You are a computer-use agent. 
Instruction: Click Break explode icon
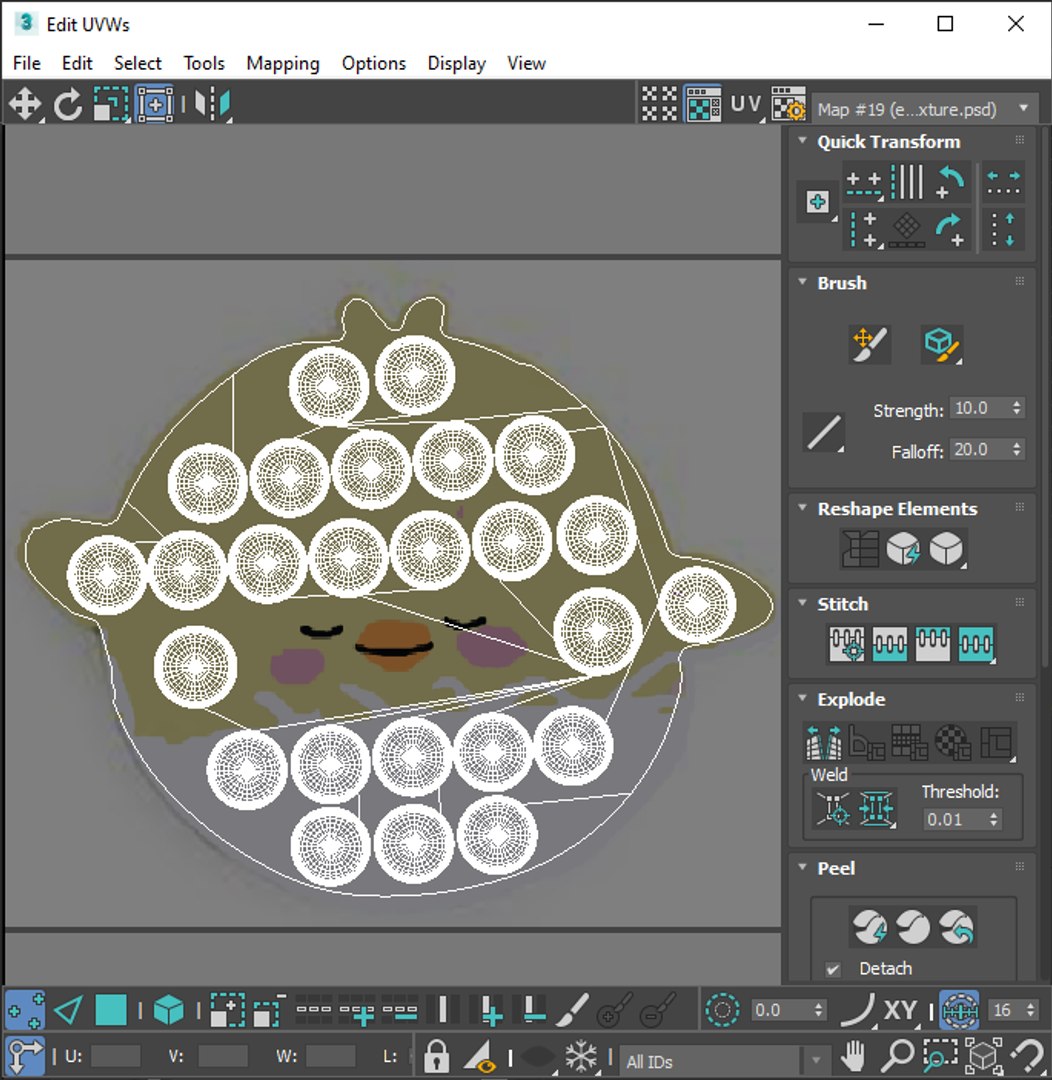[x=824, y=742]
